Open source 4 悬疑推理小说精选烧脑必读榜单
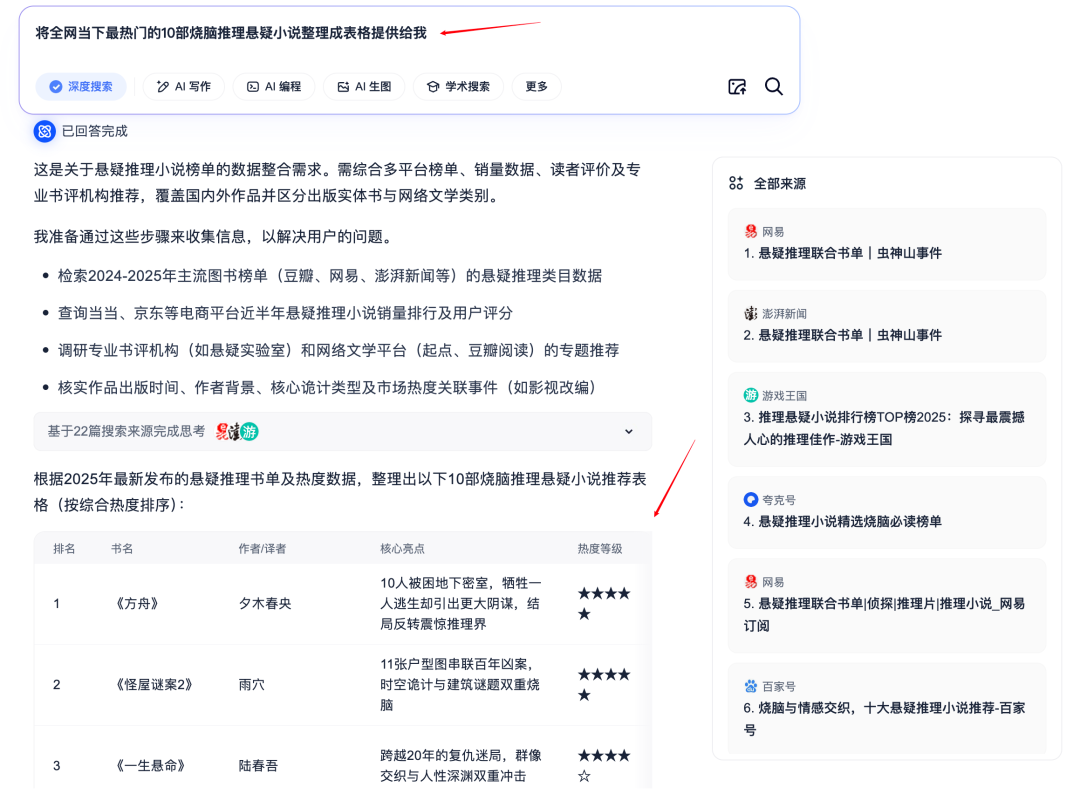Screen dimensions: 1080x794 [886, 512]
